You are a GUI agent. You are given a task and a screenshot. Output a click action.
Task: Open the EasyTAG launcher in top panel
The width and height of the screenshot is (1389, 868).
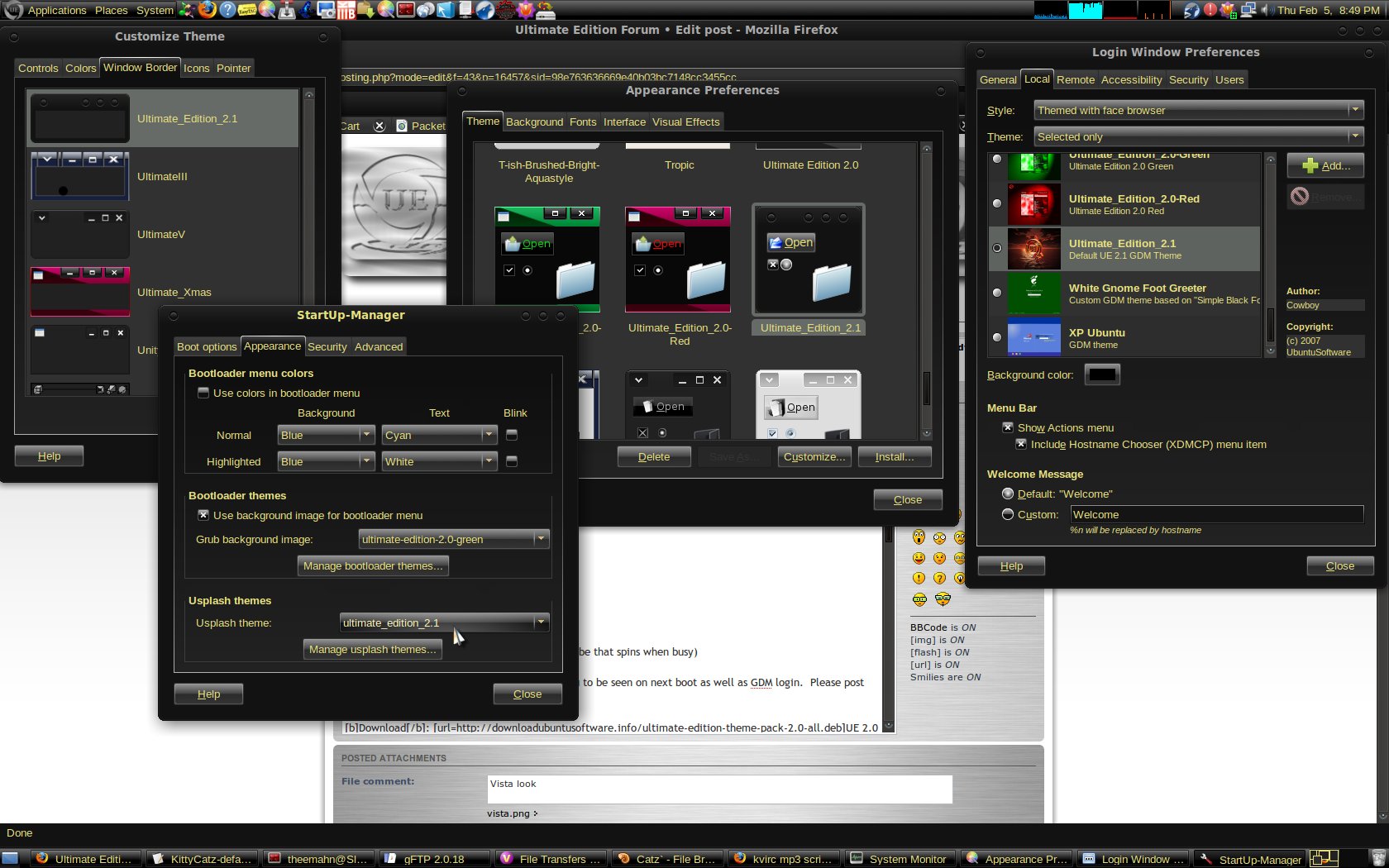pos(247,10)
